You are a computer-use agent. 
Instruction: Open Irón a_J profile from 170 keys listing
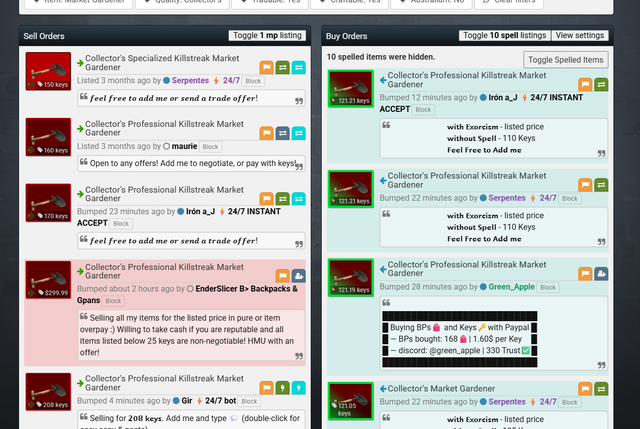tap(200, 211)
